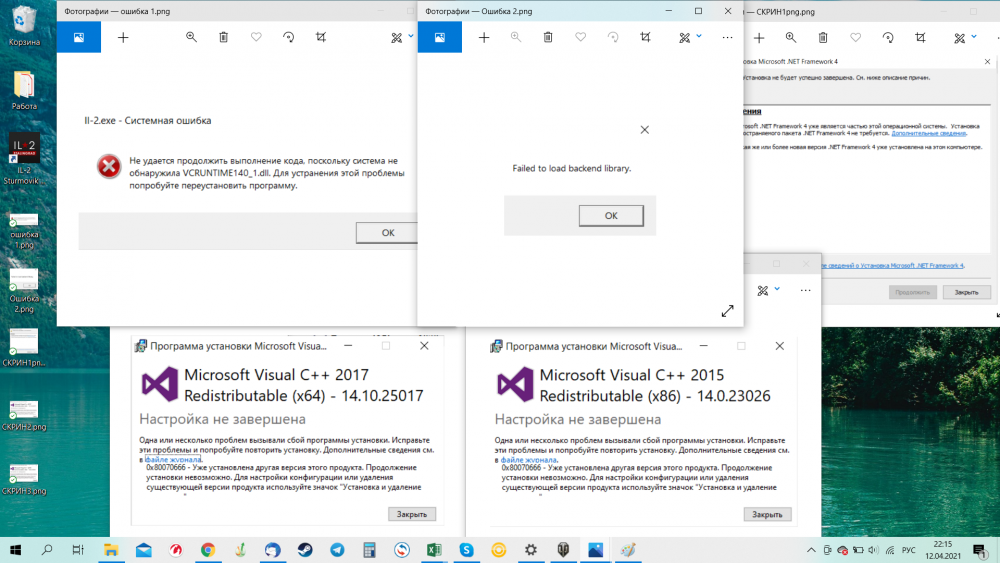The image size is (1000, 563).
Task: Open Calculator from taskbar
Action: click(x=369, y=550)
